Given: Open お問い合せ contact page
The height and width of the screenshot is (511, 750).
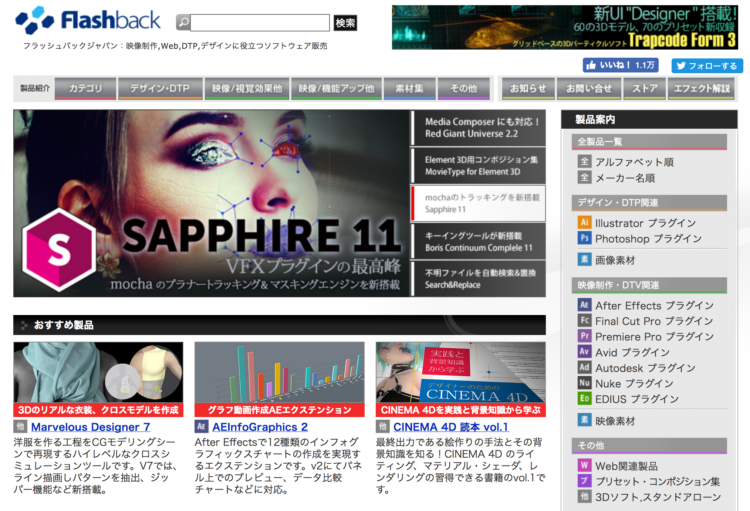Looking at the screenshot, I should coord(589,89).
